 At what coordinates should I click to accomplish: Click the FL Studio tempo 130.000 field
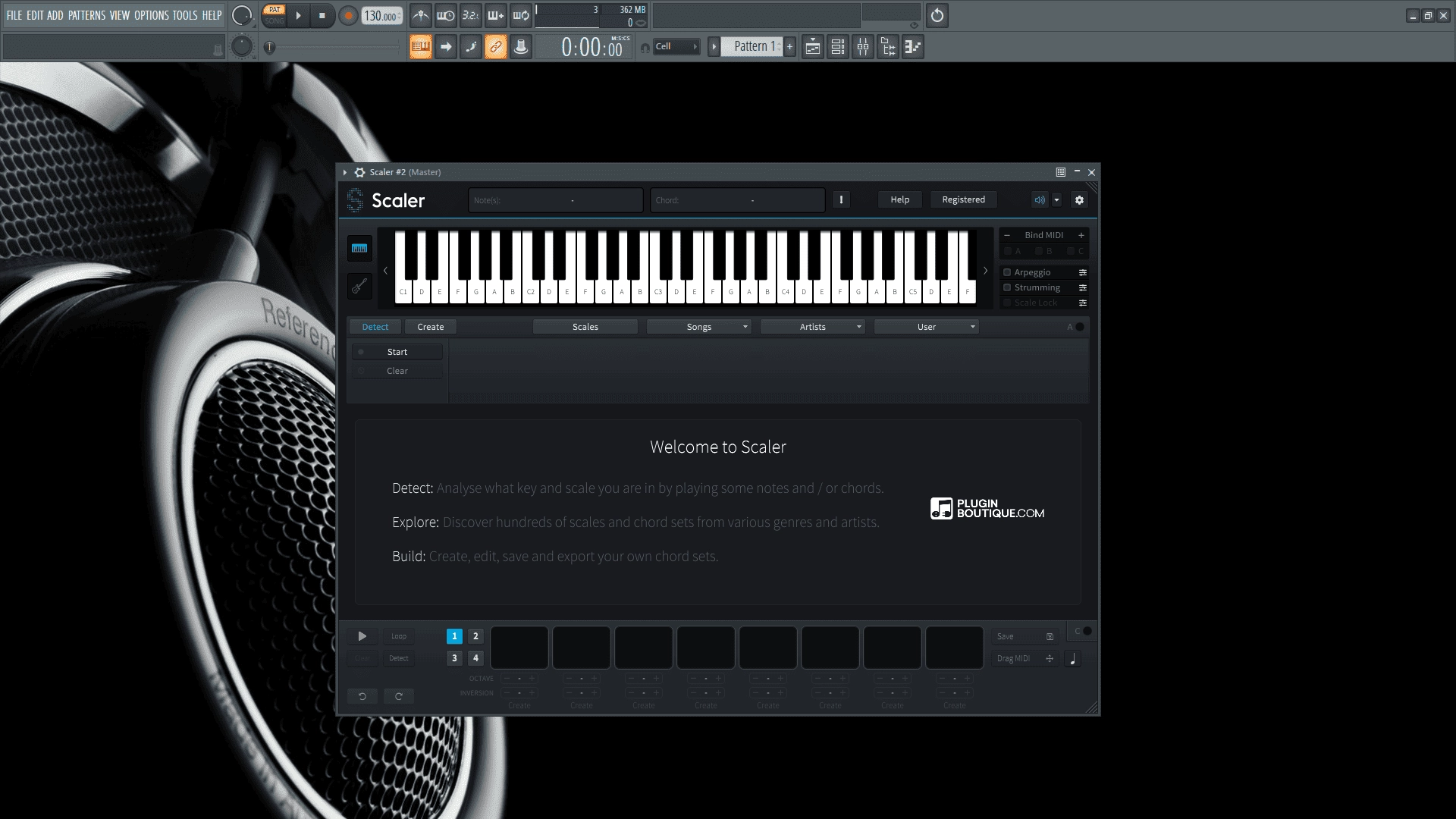point(382,16)
